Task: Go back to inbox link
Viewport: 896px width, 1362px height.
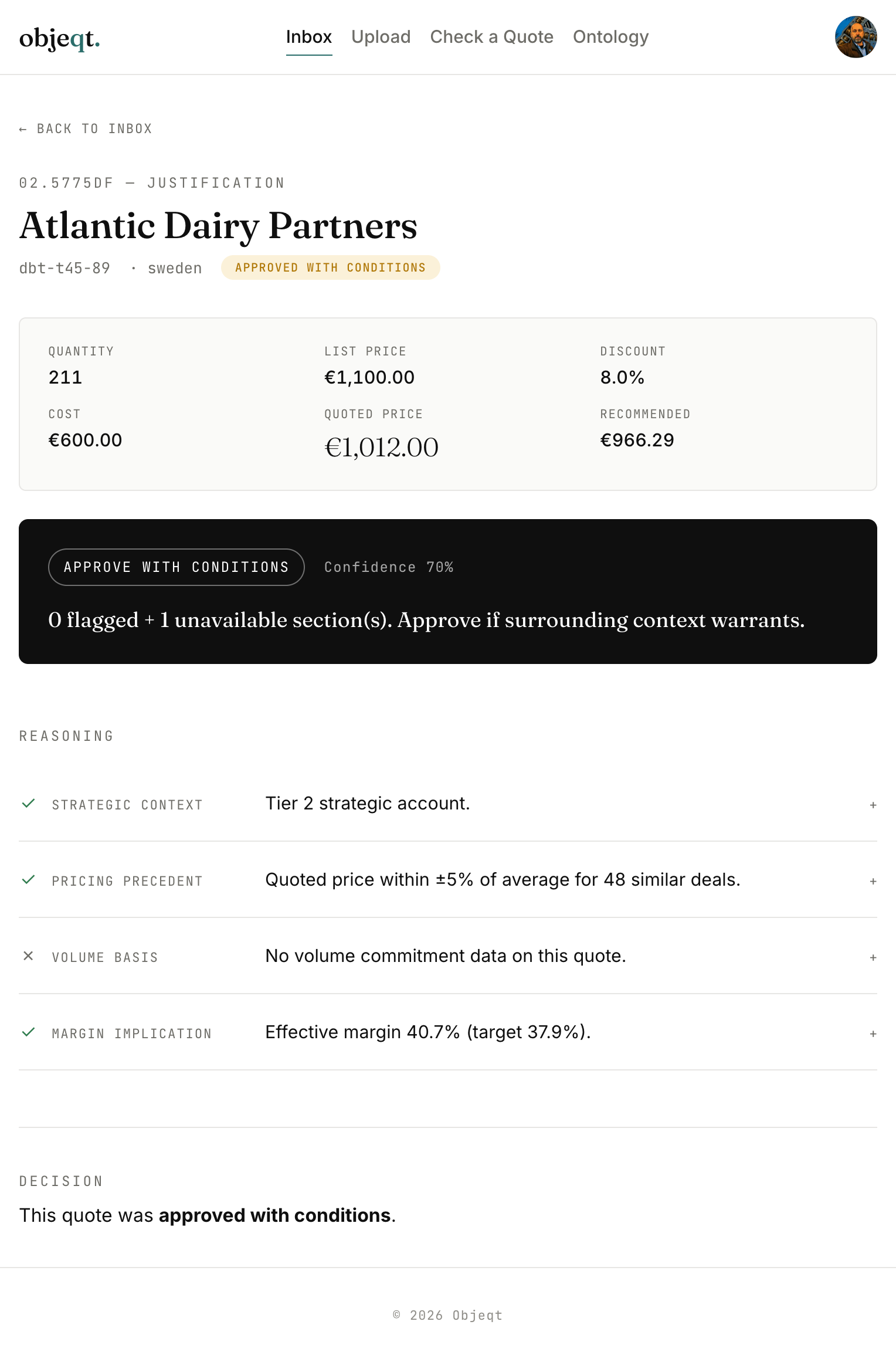Action: pyautogui.click(x=86, y=129)
